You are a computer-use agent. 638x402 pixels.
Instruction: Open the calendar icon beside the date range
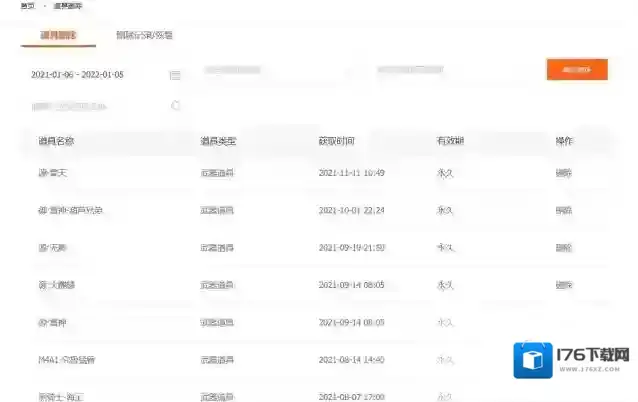(175, 75)
